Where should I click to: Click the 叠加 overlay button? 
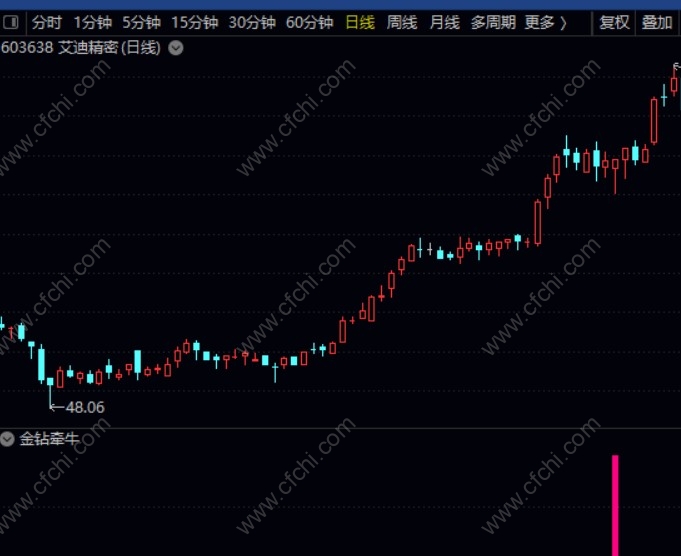(x=657, y=22)
